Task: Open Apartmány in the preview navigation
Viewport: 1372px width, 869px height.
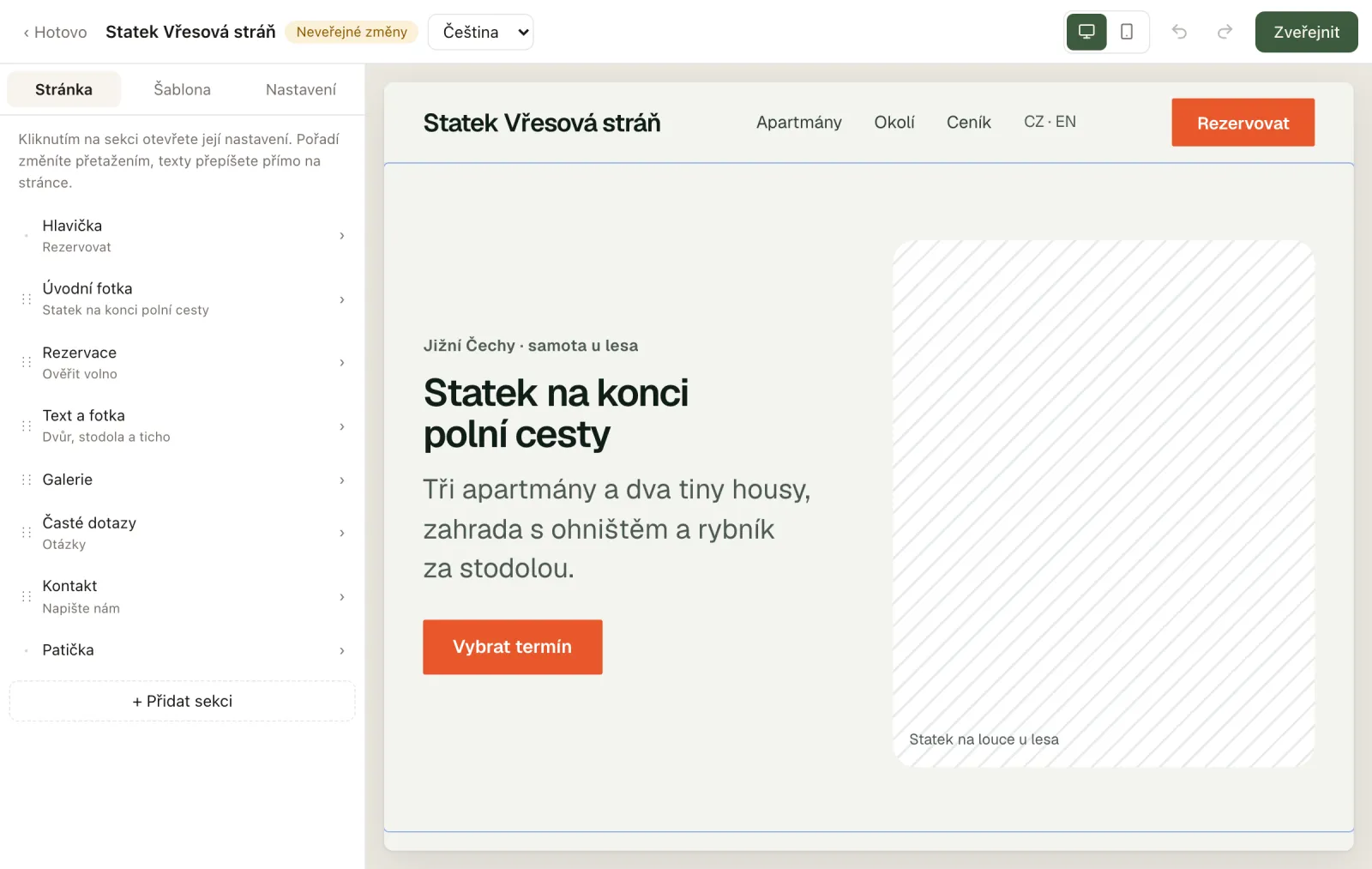Action: [798, 122]
